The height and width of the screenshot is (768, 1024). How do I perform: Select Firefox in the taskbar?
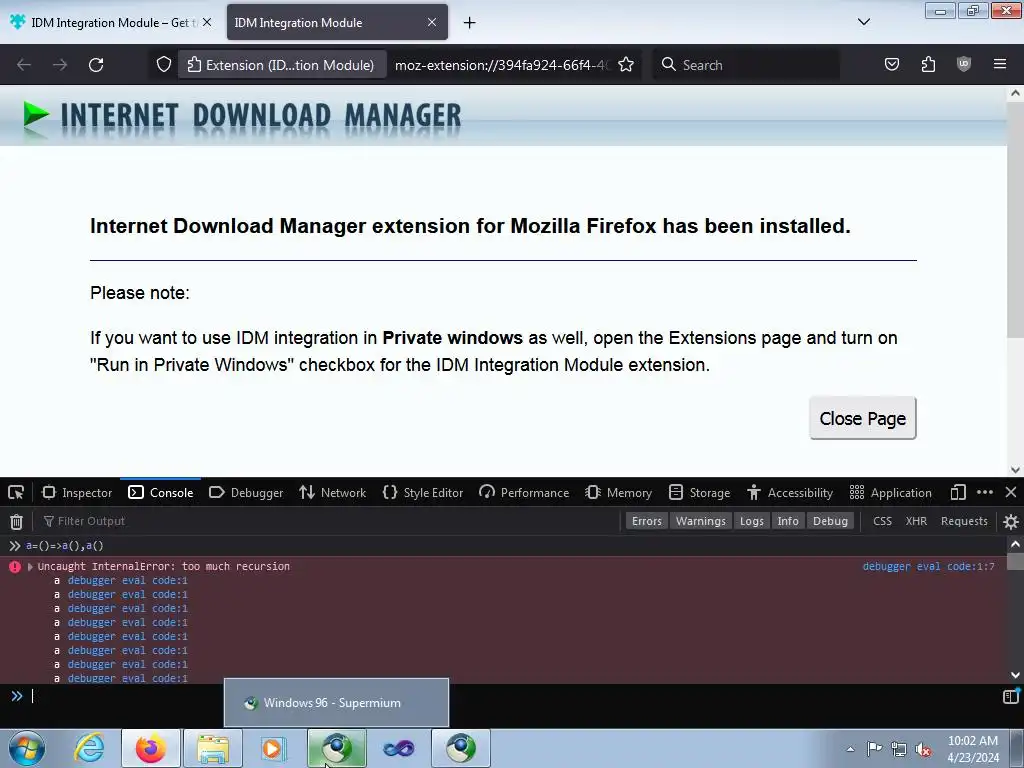point(151,748)
